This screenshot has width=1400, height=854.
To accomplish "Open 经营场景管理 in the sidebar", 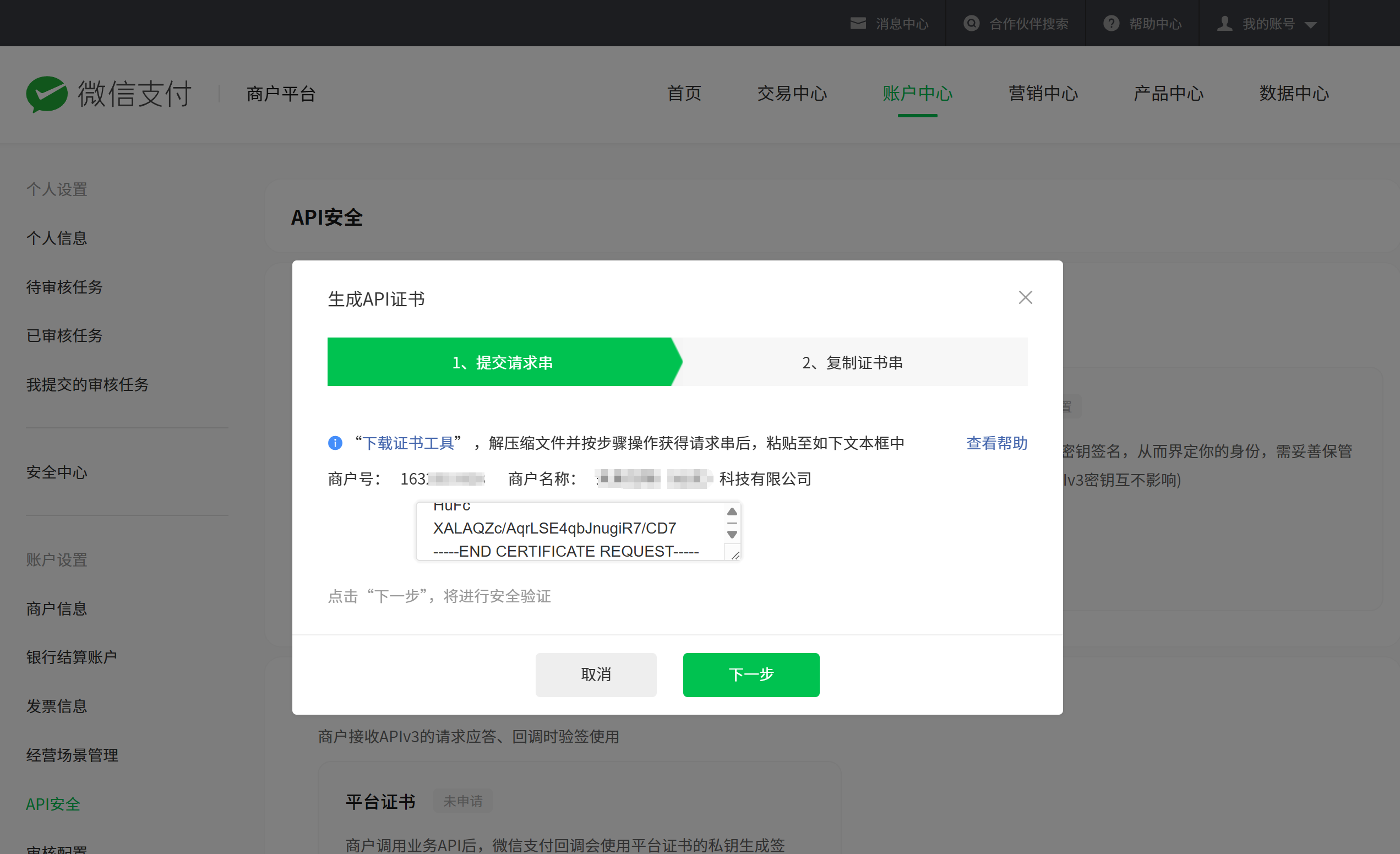I will pyautogui.click(x=72, y=754).
